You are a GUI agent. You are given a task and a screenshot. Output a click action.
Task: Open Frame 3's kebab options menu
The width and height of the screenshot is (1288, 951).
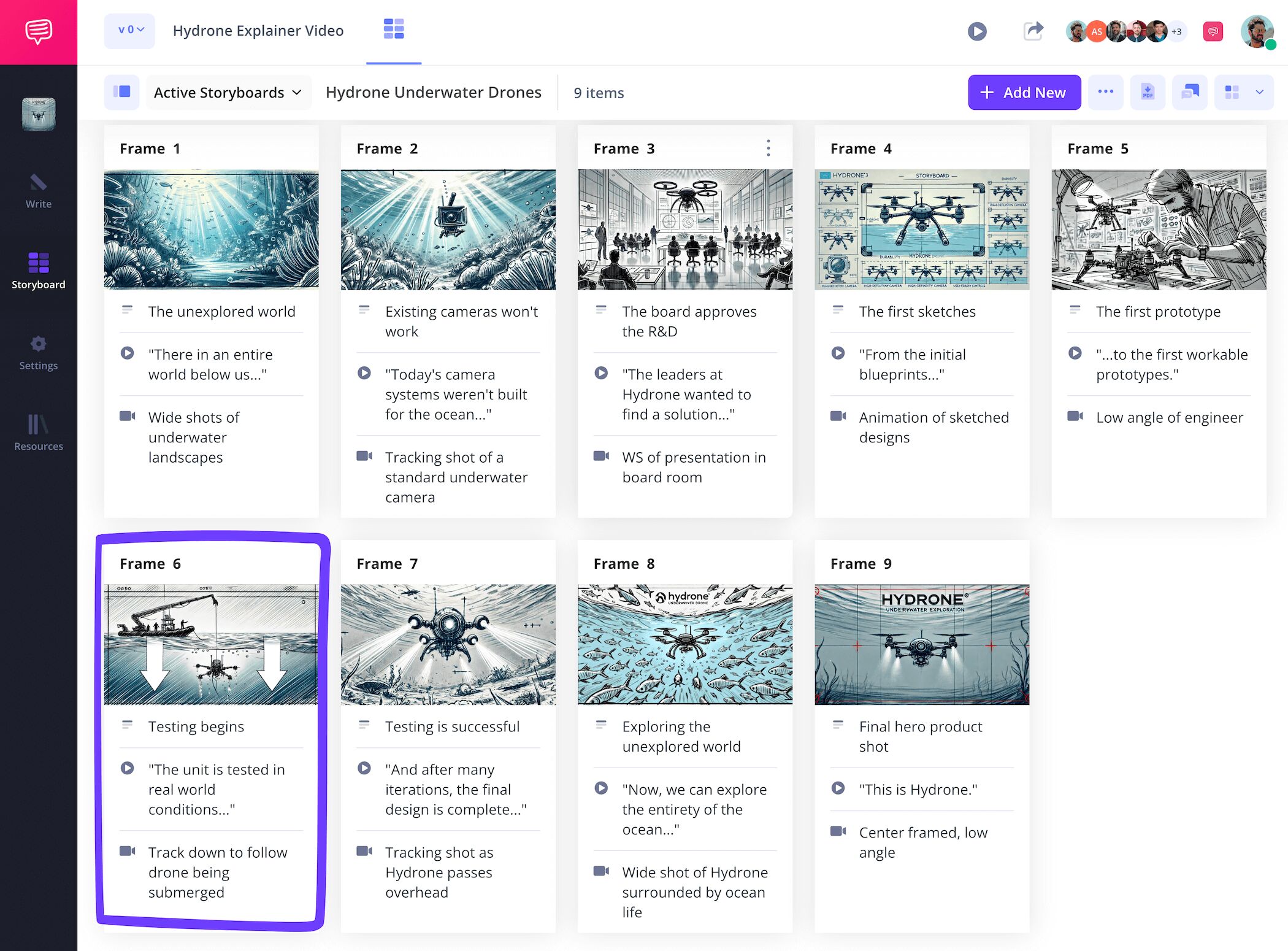click(x=768, y=148)
